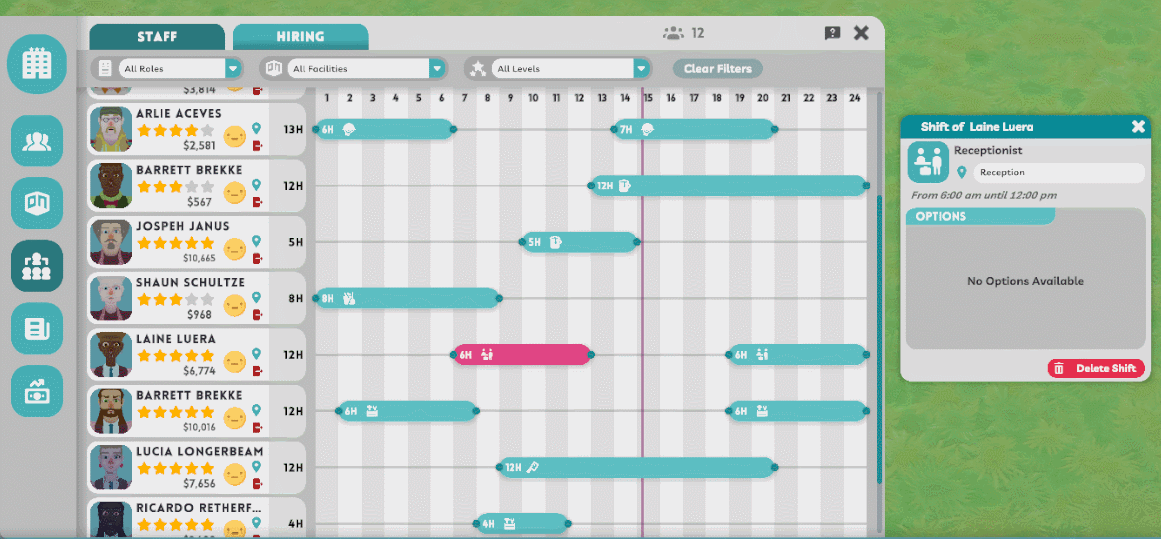Viewport: 1161px width, 539px height.
Task: Click Laine Luera's portrait
Action: [110, 355]
